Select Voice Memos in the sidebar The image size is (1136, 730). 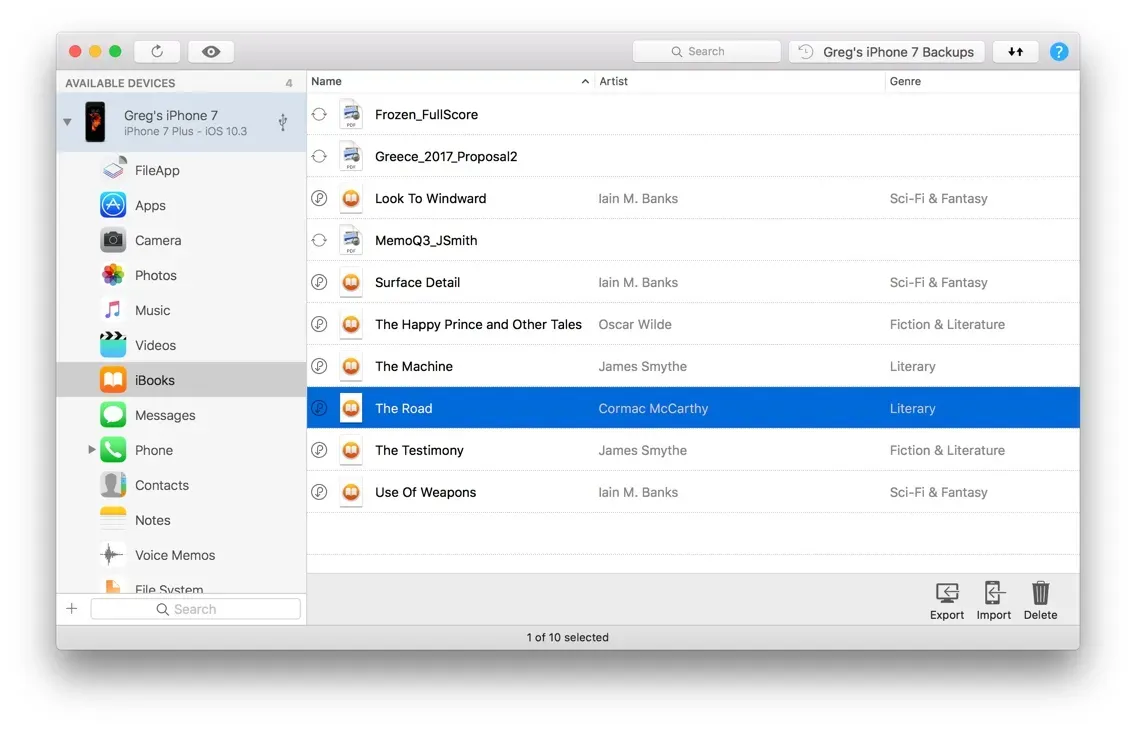[174, 556]
